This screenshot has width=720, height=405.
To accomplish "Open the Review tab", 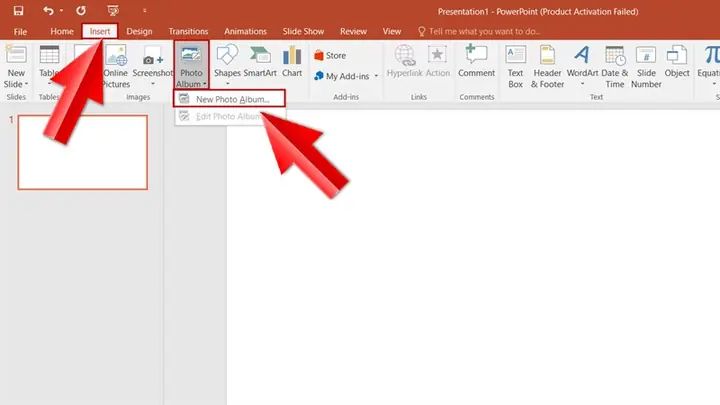I will point(353,32).
